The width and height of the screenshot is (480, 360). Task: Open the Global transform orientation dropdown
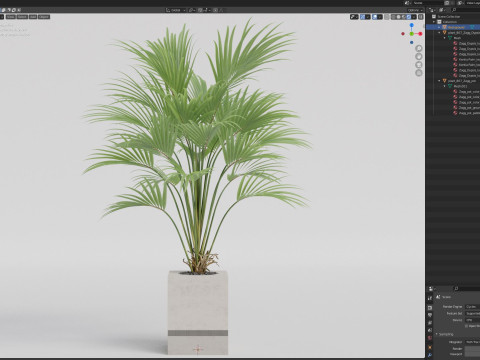click(176, 10)
